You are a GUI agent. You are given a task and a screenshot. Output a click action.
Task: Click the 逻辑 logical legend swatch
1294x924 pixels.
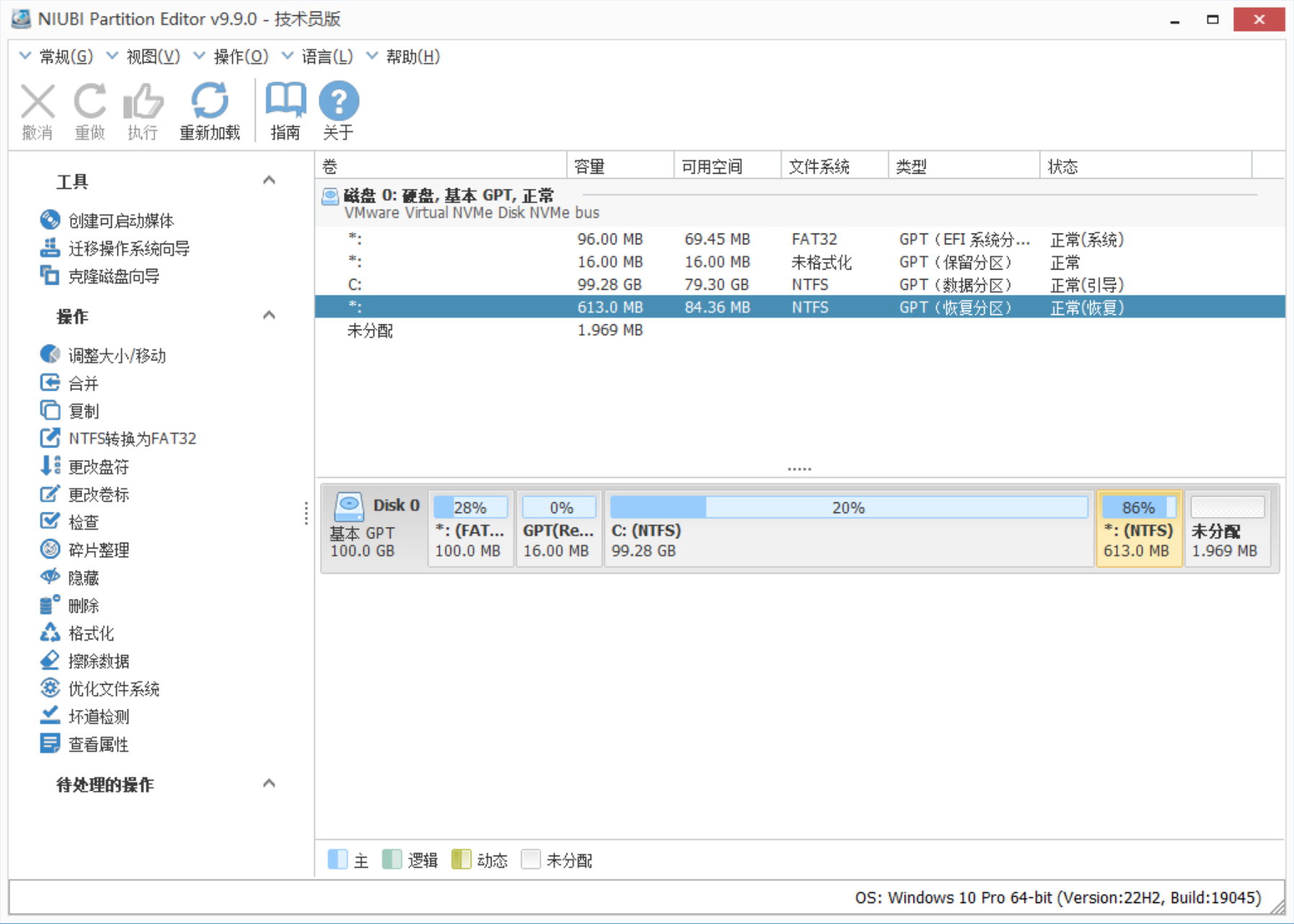click(x=391, y=859)
